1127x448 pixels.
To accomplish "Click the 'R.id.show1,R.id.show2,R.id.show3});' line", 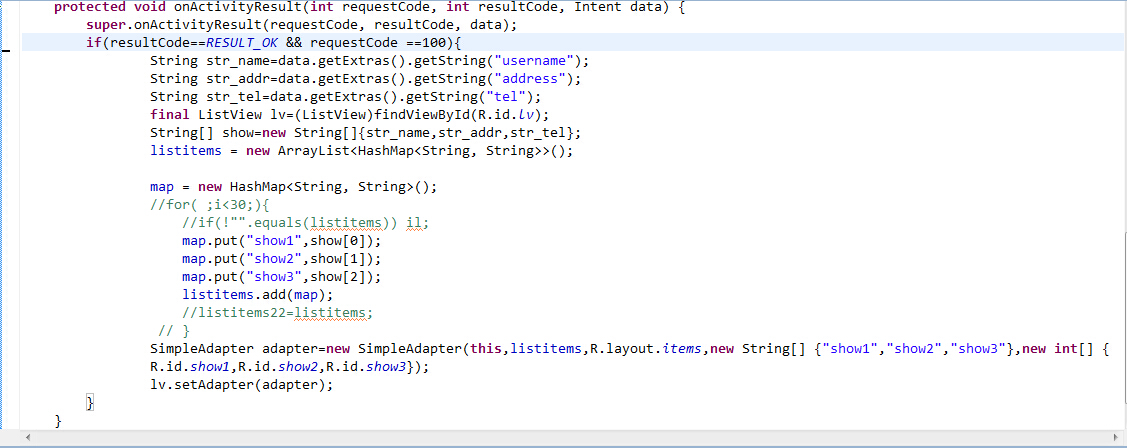I will point(290,367).
